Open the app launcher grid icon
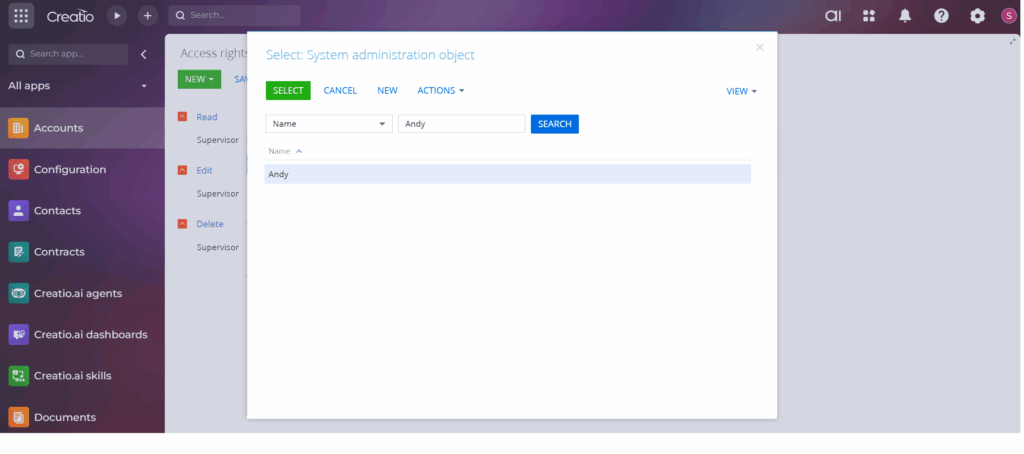Image resolution: width=1024 pixels, height=454 pixels. [21, 16]
